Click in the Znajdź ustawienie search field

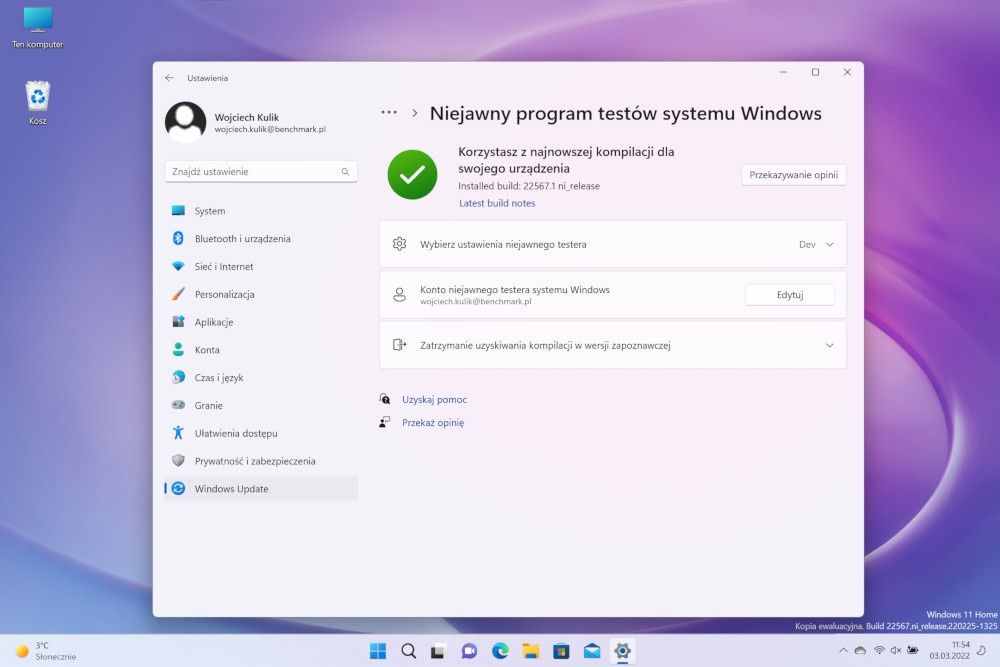[261, 172]
